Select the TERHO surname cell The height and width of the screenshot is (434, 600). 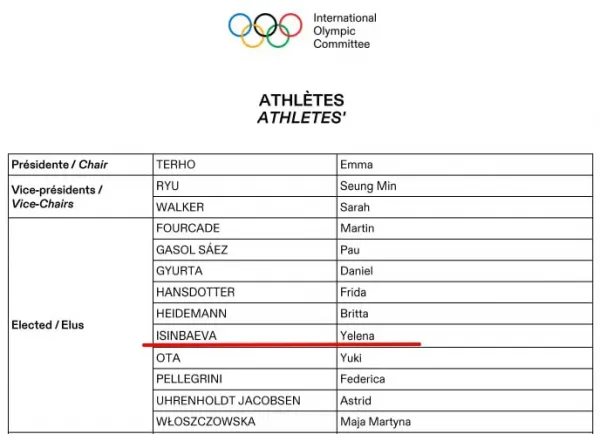click(x=174, y=164)
